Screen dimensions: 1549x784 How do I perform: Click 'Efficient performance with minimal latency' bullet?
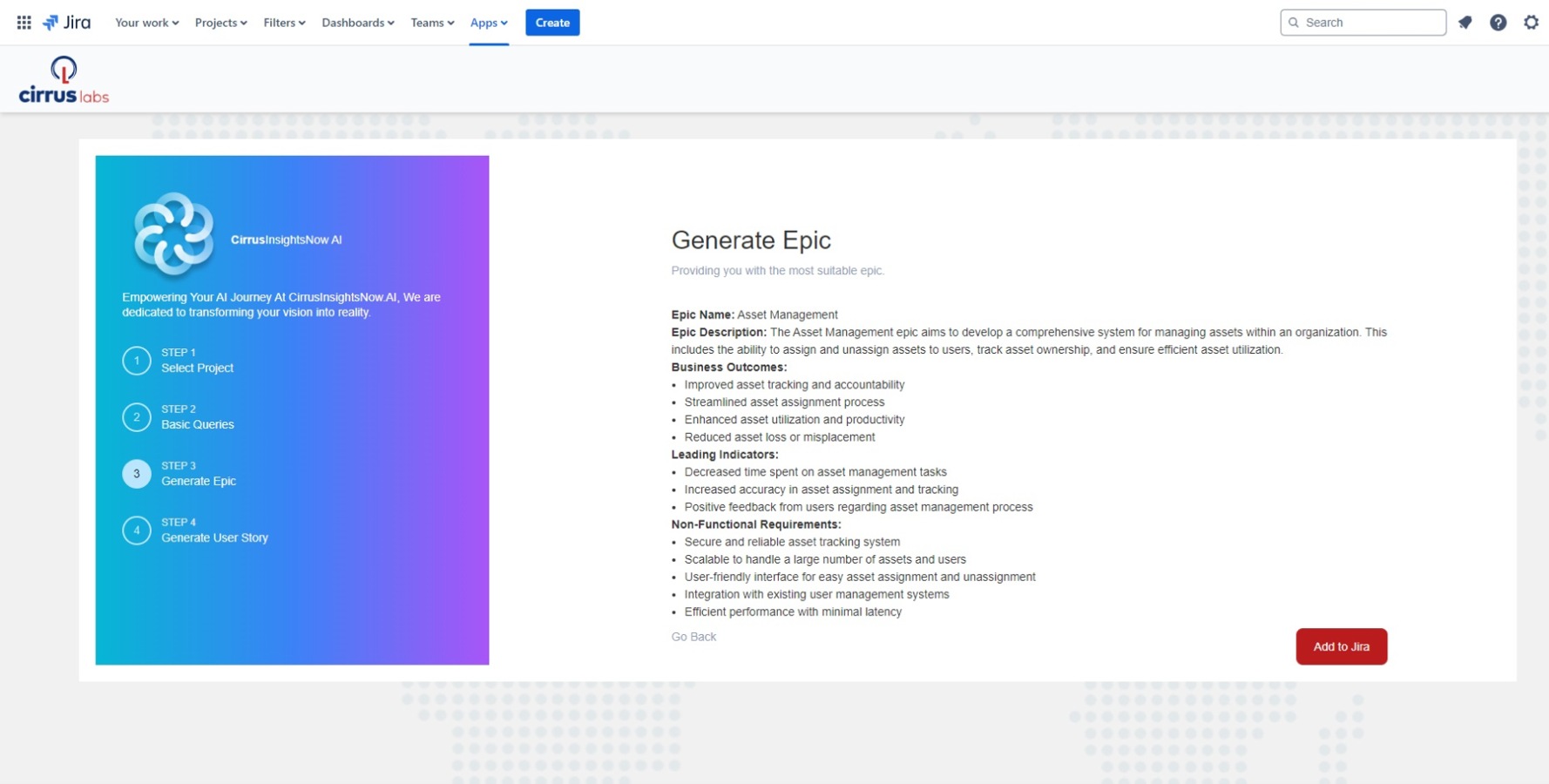point(793,612)
